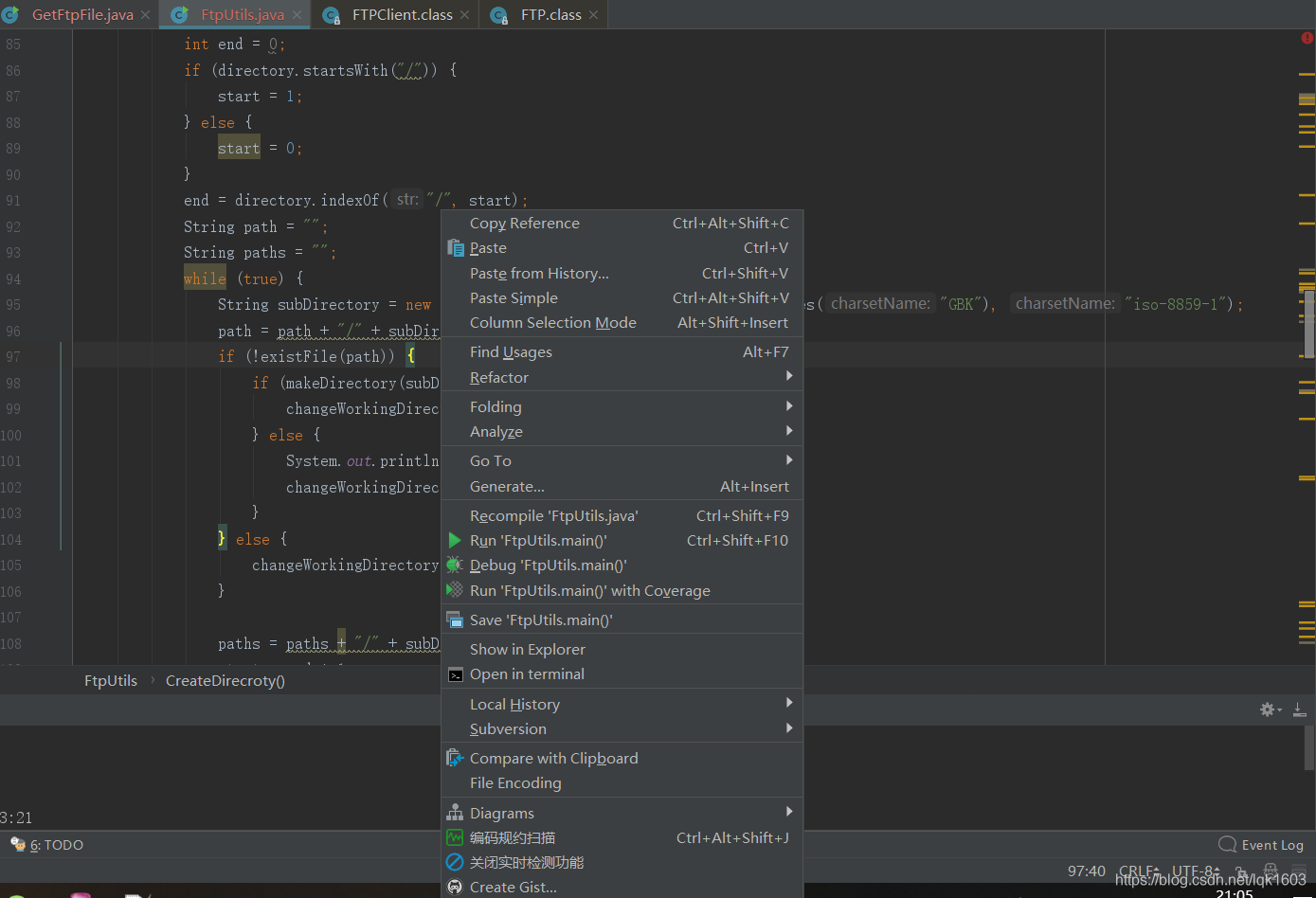The height and width of the screenshot is (898, 1316).
Task: Click Show in Explorer
Action: (x=527, y=649)
